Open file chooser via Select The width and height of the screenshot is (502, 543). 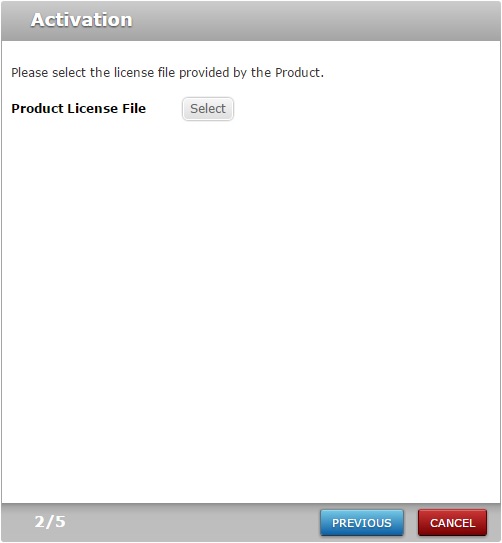tap(208, 109)
